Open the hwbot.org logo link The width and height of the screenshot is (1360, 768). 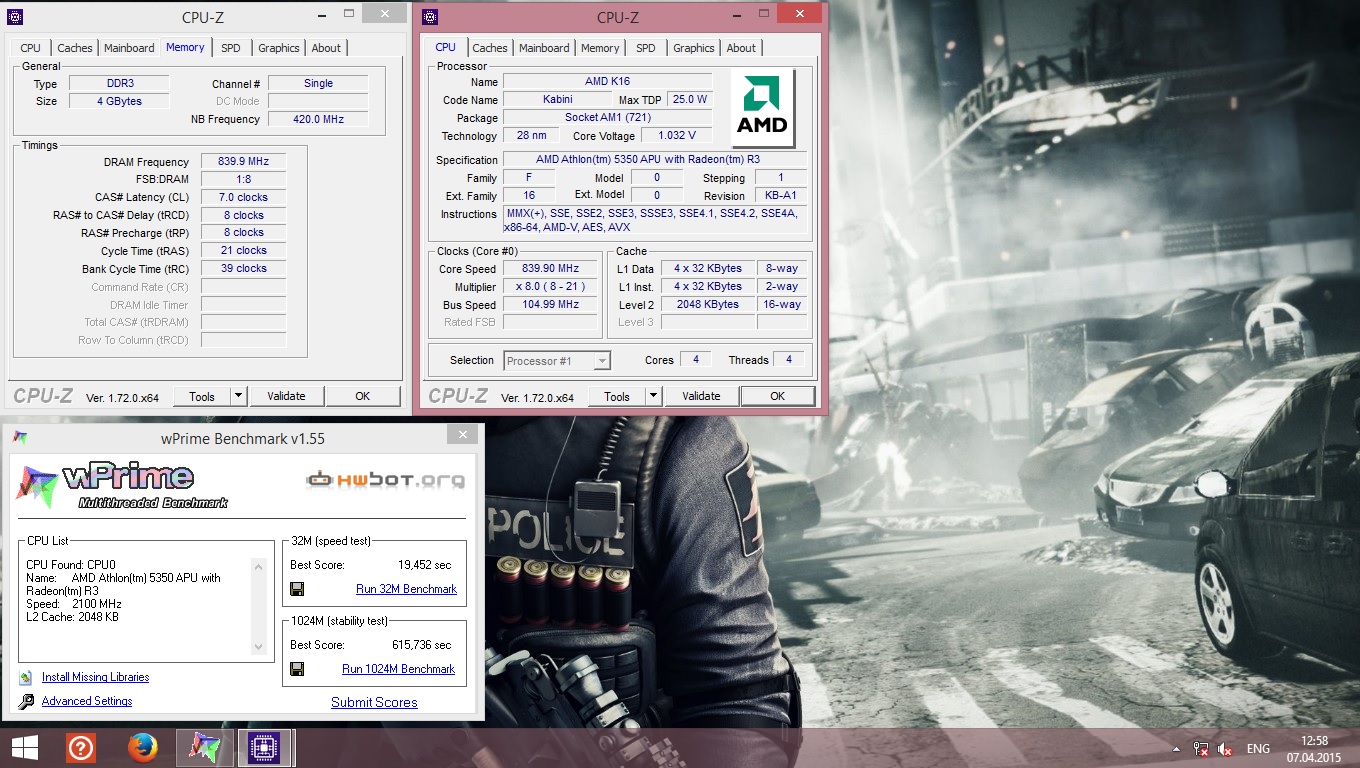(x=385, y=481)
